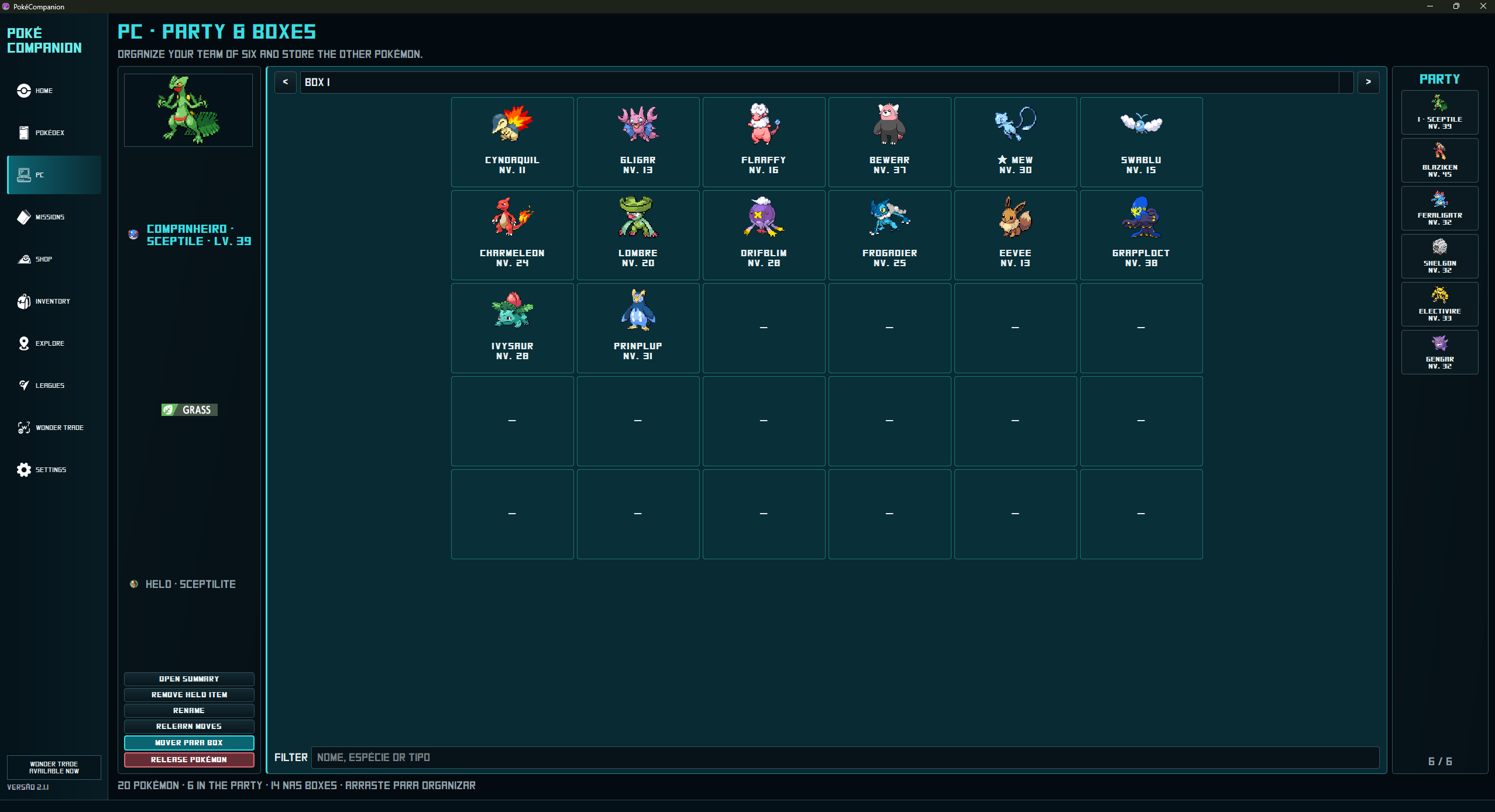Restore down the PokéCompanion window
The width and height of the screenshot is (1495, 812).
click(x=1456, y=6)
